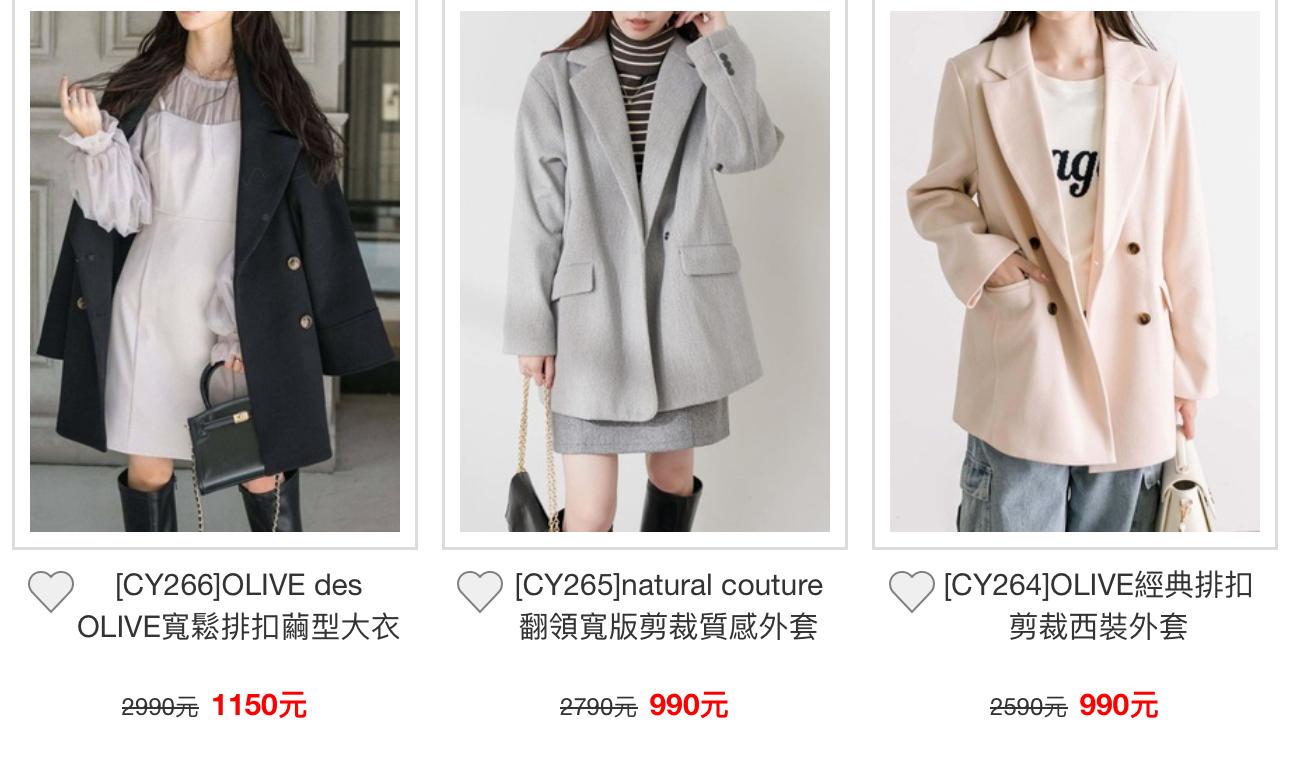
Task: Favorite the CY266 OLIVE des OLIVE coat
Action: click(51, 591)
